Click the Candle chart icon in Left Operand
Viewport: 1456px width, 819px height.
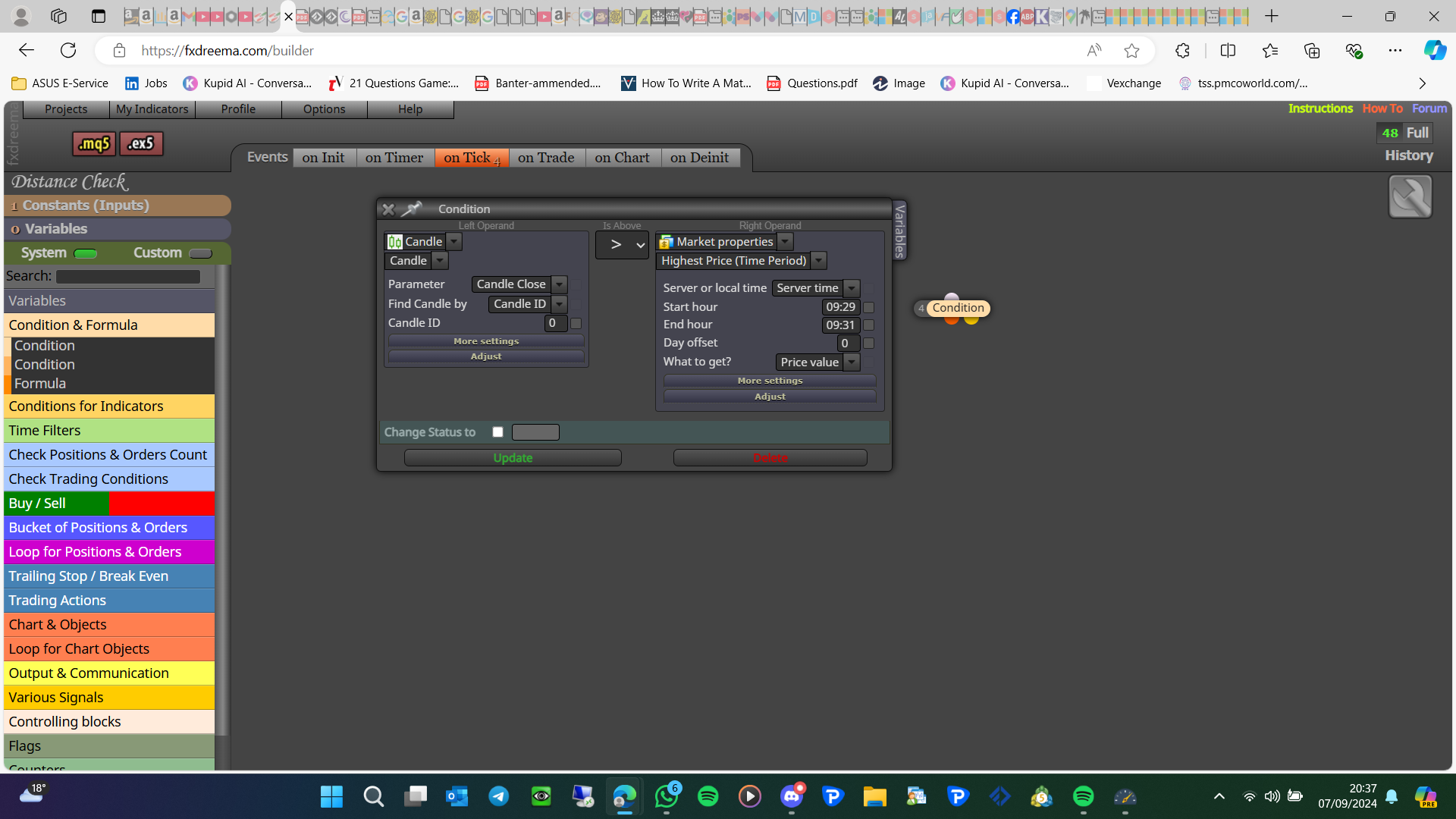(395, 242)
